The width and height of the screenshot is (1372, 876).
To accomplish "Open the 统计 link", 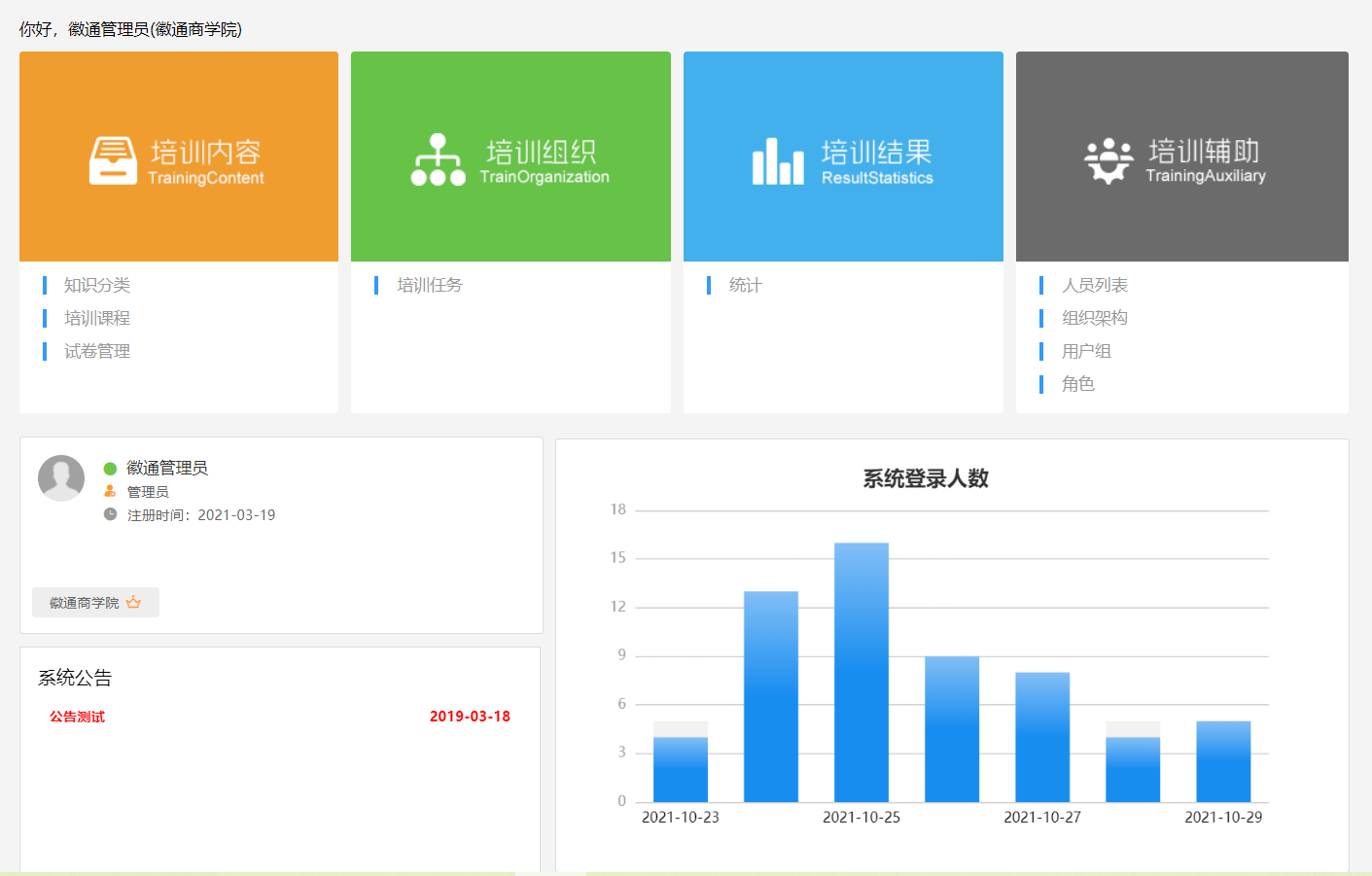I will click(x=746, y=285).
